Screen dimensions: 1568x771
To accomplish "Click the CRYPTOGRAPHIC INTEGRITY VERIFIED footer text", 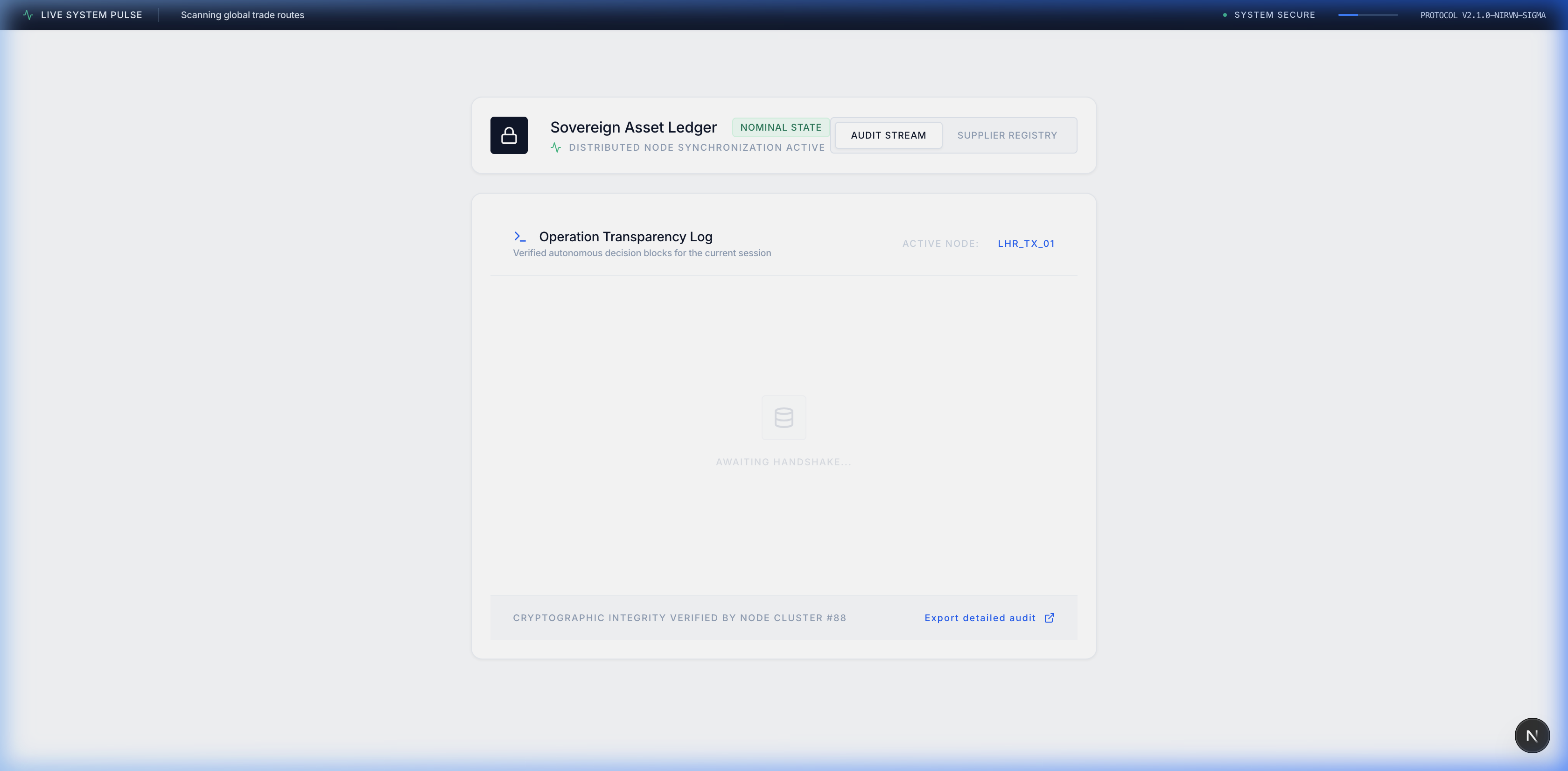I will click(x=679, y=617).
